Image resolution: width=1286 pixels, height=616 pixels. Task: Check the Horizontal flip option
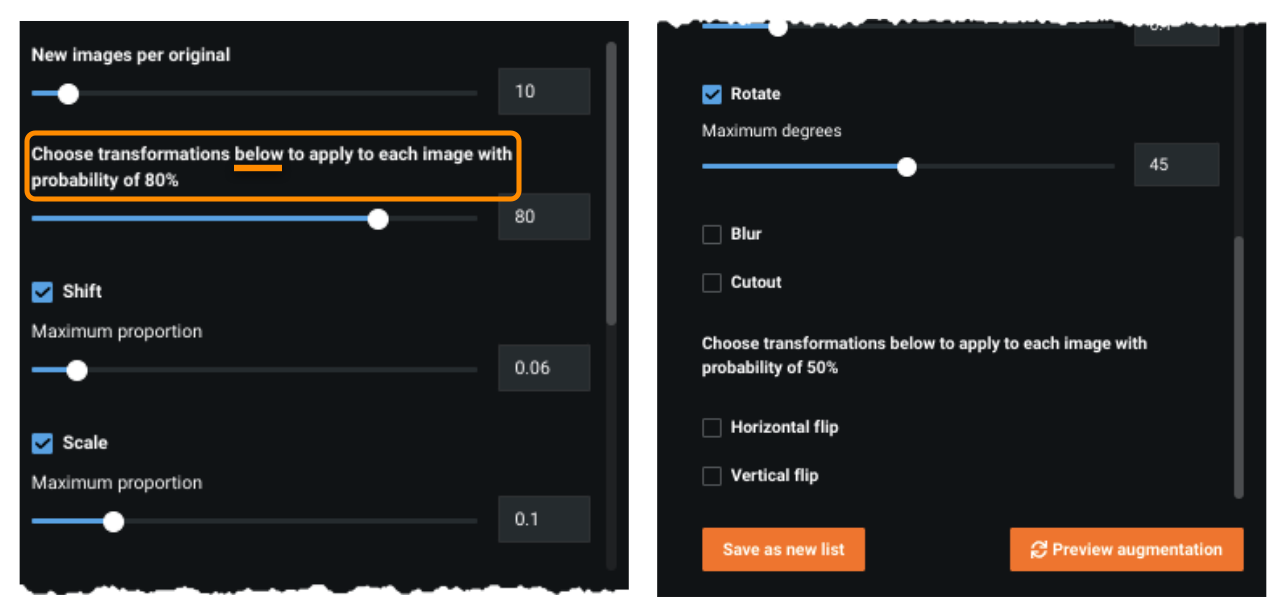click(712, 428)
